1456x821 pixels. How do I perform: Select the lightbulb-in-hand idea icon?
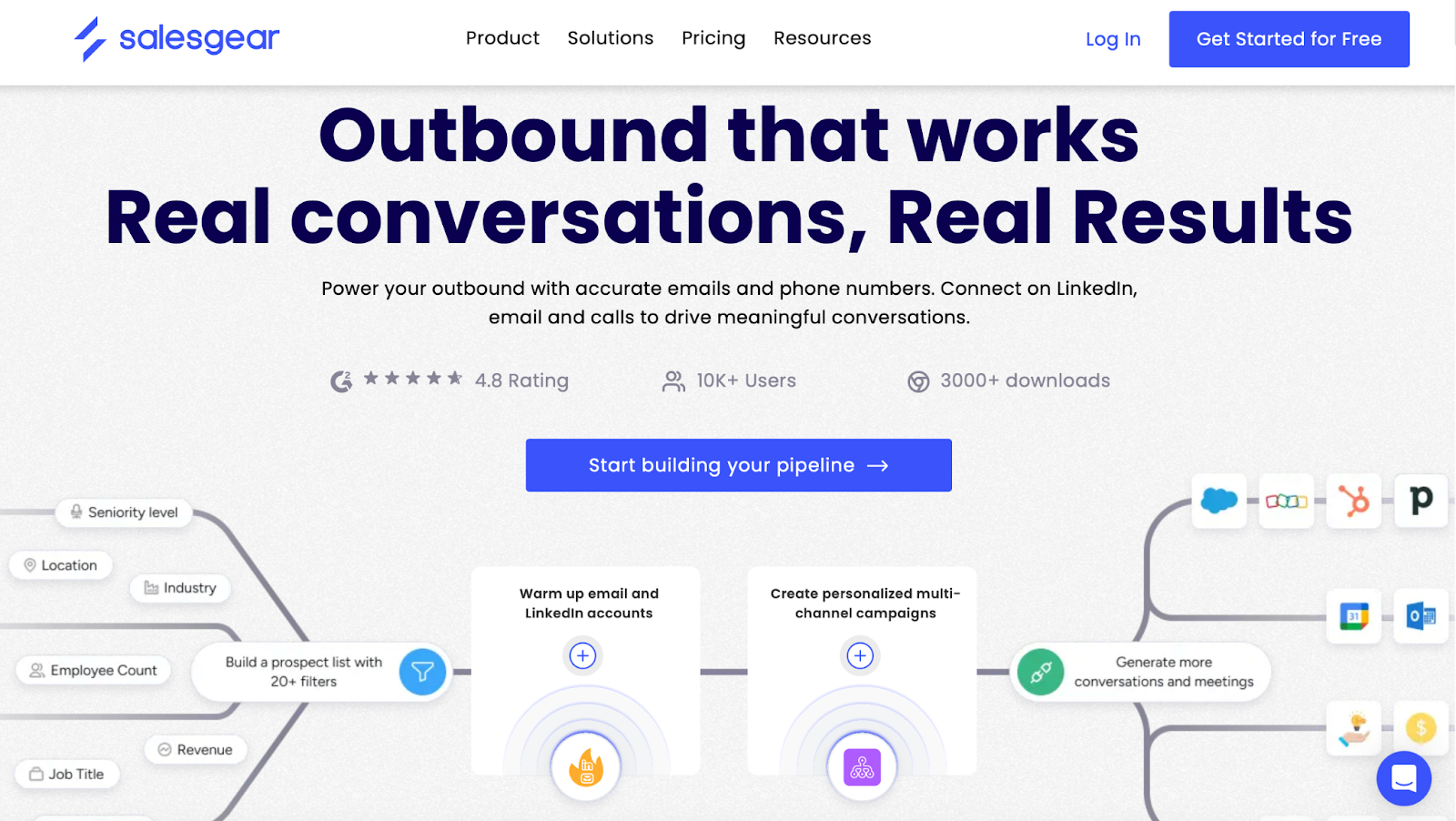pyautogui.click(x=1353, y=727)
